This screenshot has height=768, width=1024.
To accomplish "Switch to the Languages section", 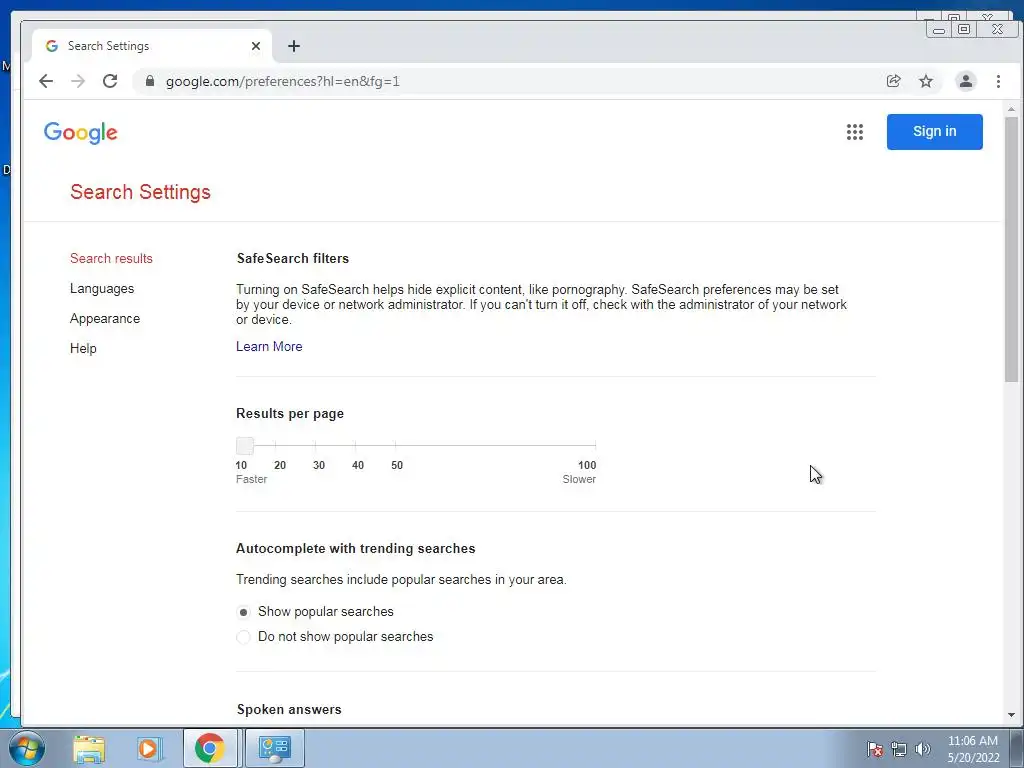I will pos(102,289).
